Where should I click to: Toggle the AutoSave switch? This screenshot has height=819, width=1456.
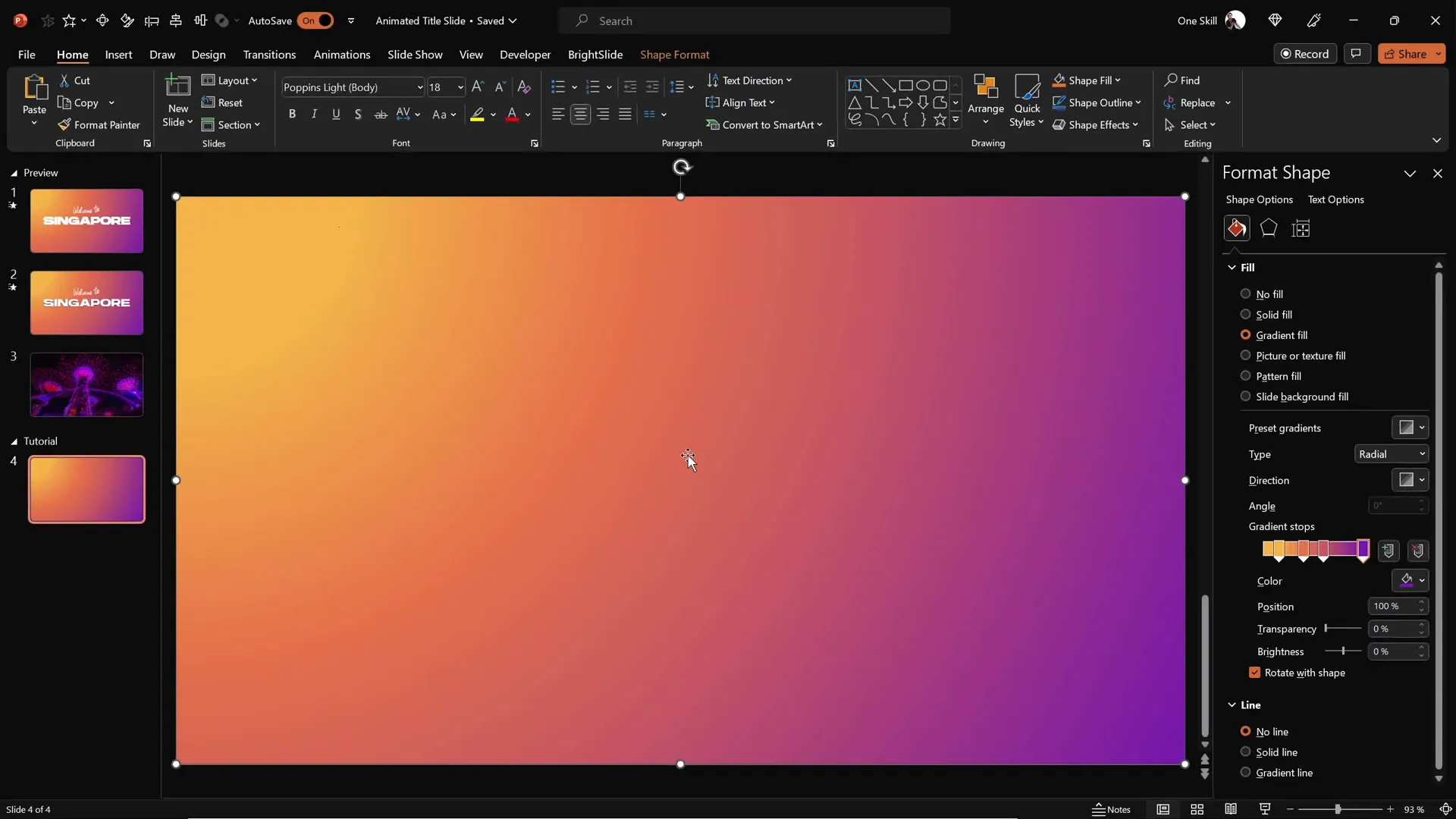pyautogui.click(x=315, y=20)
